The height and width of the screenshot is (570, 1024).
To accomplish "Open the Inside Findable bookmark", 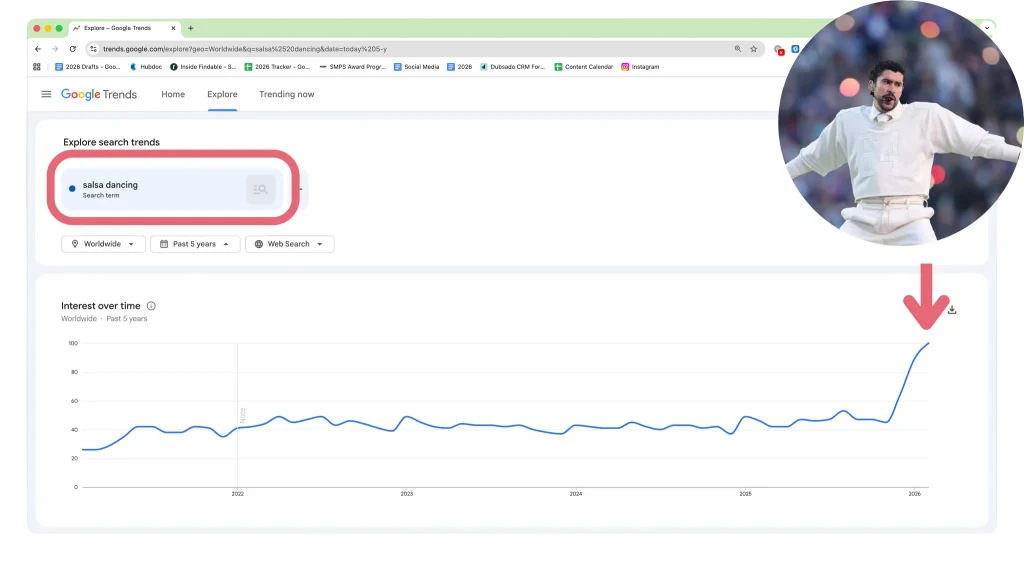I will [203, 67].
